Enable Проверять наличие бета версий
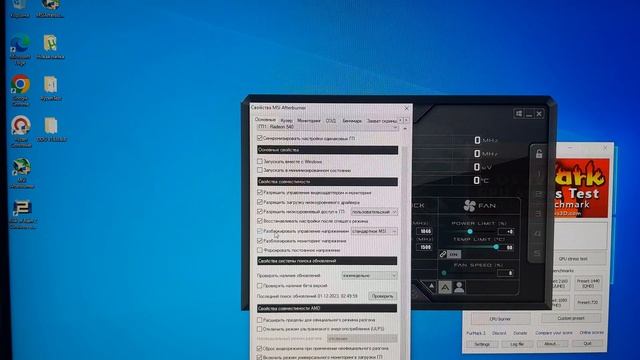 [260, 286]
